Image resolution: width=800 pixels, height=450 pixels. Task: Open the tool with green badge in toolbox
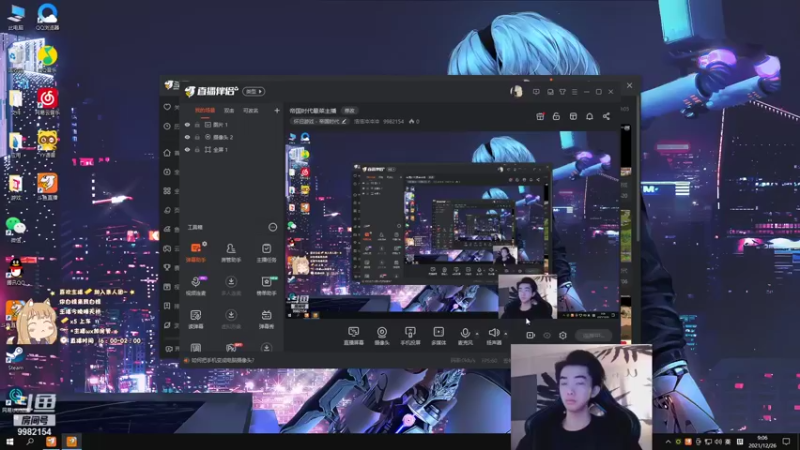pos(266,286)
